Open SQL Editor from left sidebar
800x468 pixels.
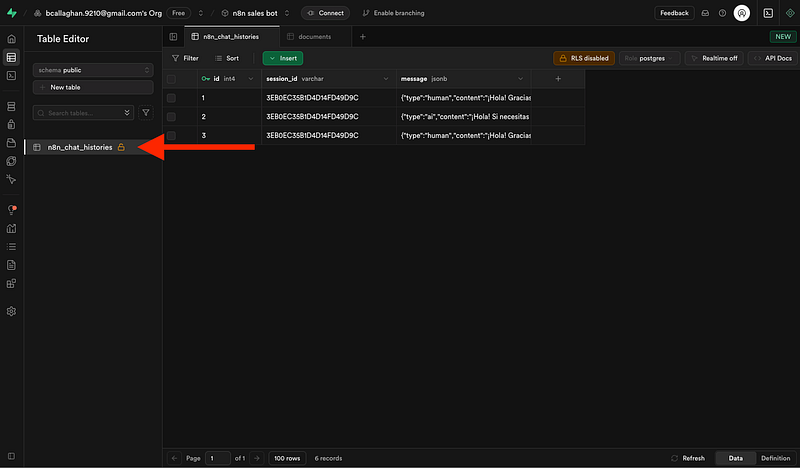(11, 76)
